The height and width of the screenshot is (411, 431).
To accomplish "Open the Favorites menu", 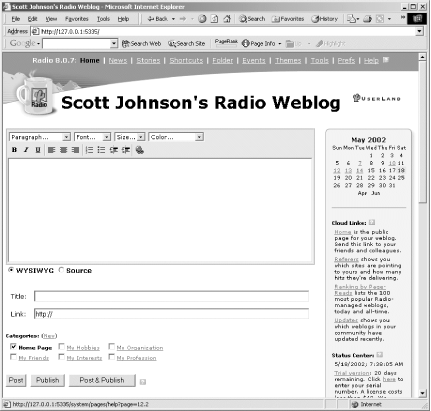I will [77, 19].
